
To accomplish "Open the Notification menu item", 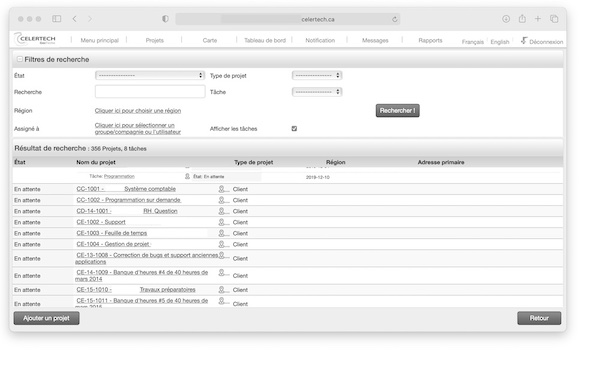I will (x=320, y=40).
